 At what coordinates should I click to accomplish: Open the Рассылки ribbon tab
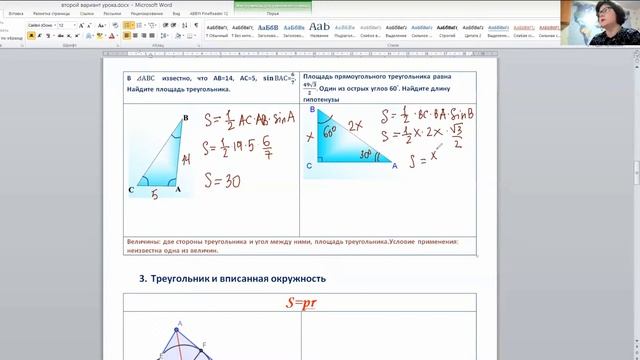tap(112, 13)
